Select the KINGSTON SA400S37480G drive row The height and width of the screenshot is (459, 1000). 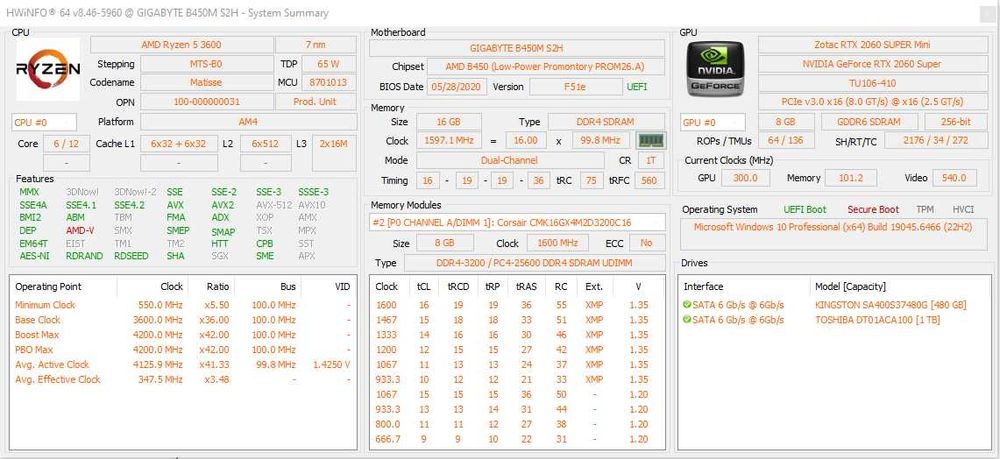[834, 305]
